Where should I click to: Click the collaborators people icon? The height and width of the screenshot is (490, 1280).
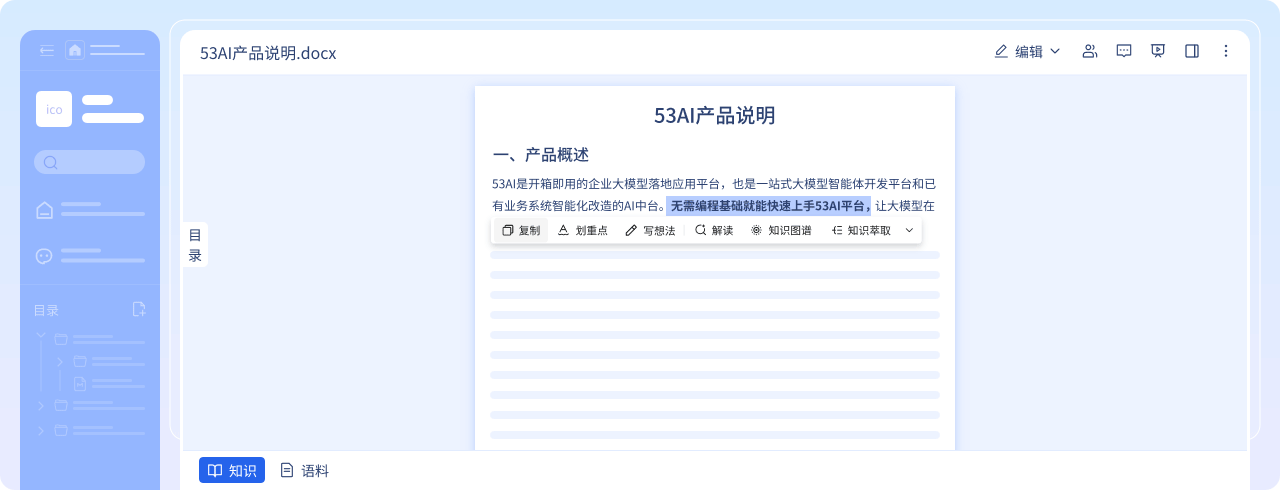tap(1090, 51)
